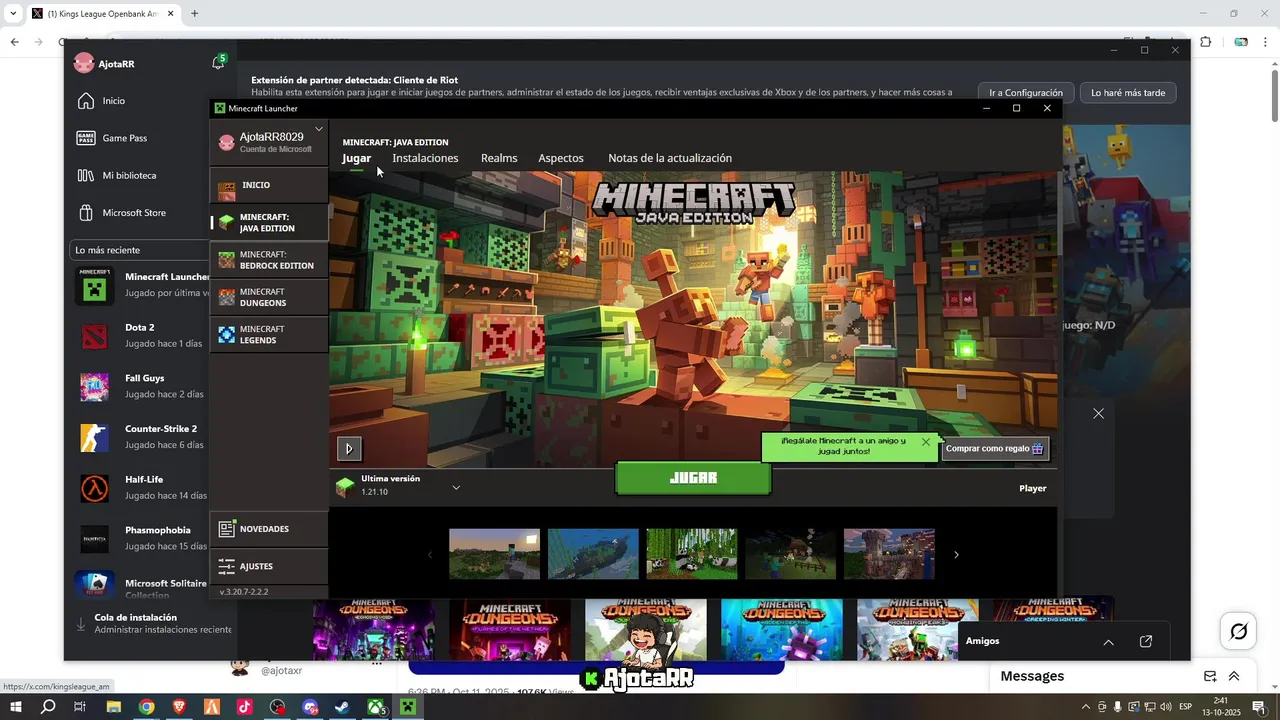Show hidden system tray icons

pyautogui.click(x=1086, y=707)
